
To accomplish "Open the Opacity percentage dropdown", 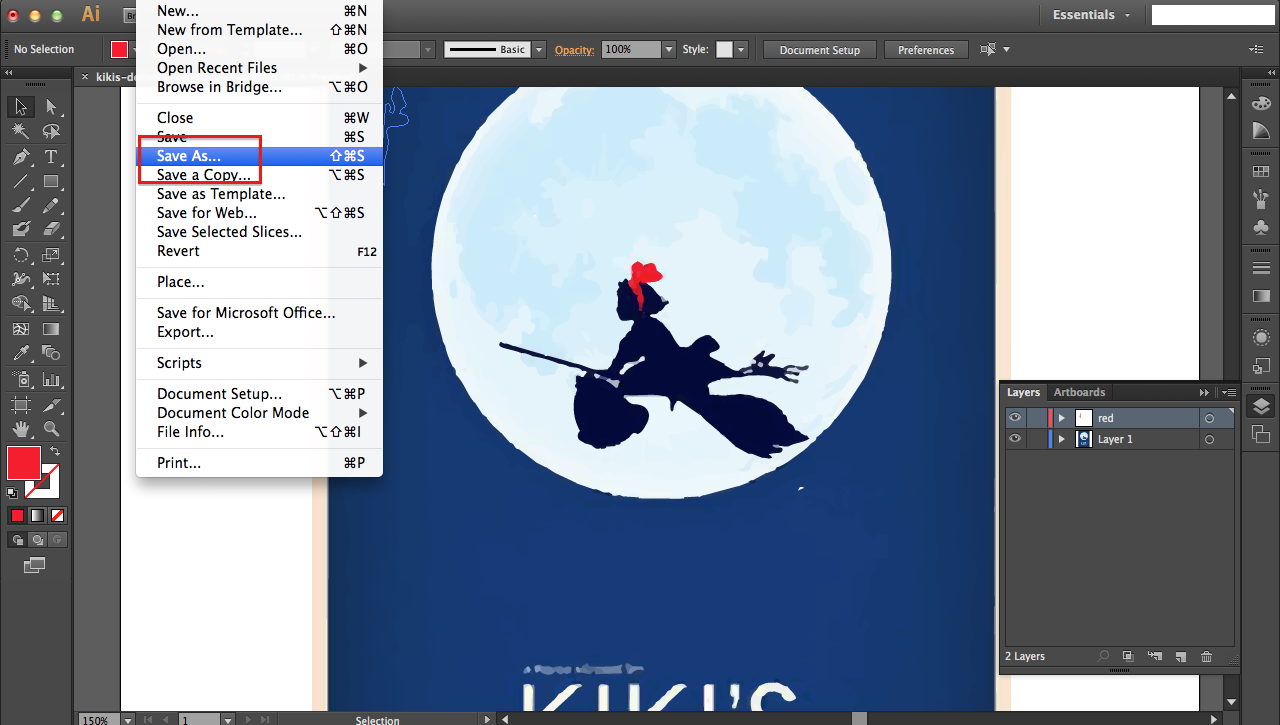I will (x=668, y=49).
